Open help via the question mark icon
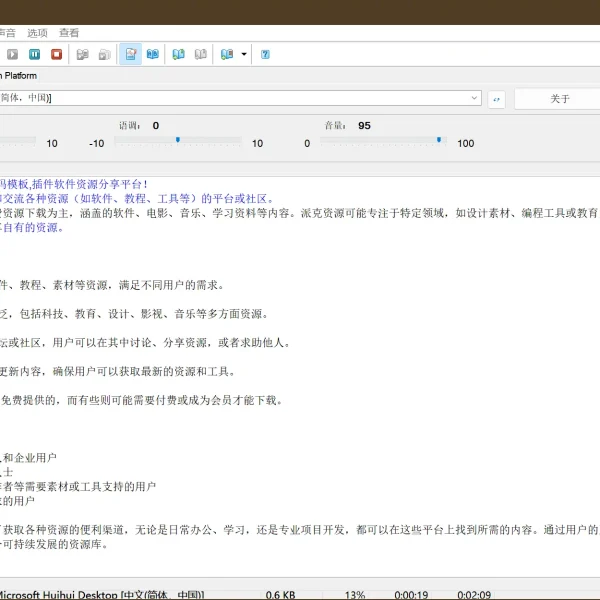600x600 pixels. point(265,54)
